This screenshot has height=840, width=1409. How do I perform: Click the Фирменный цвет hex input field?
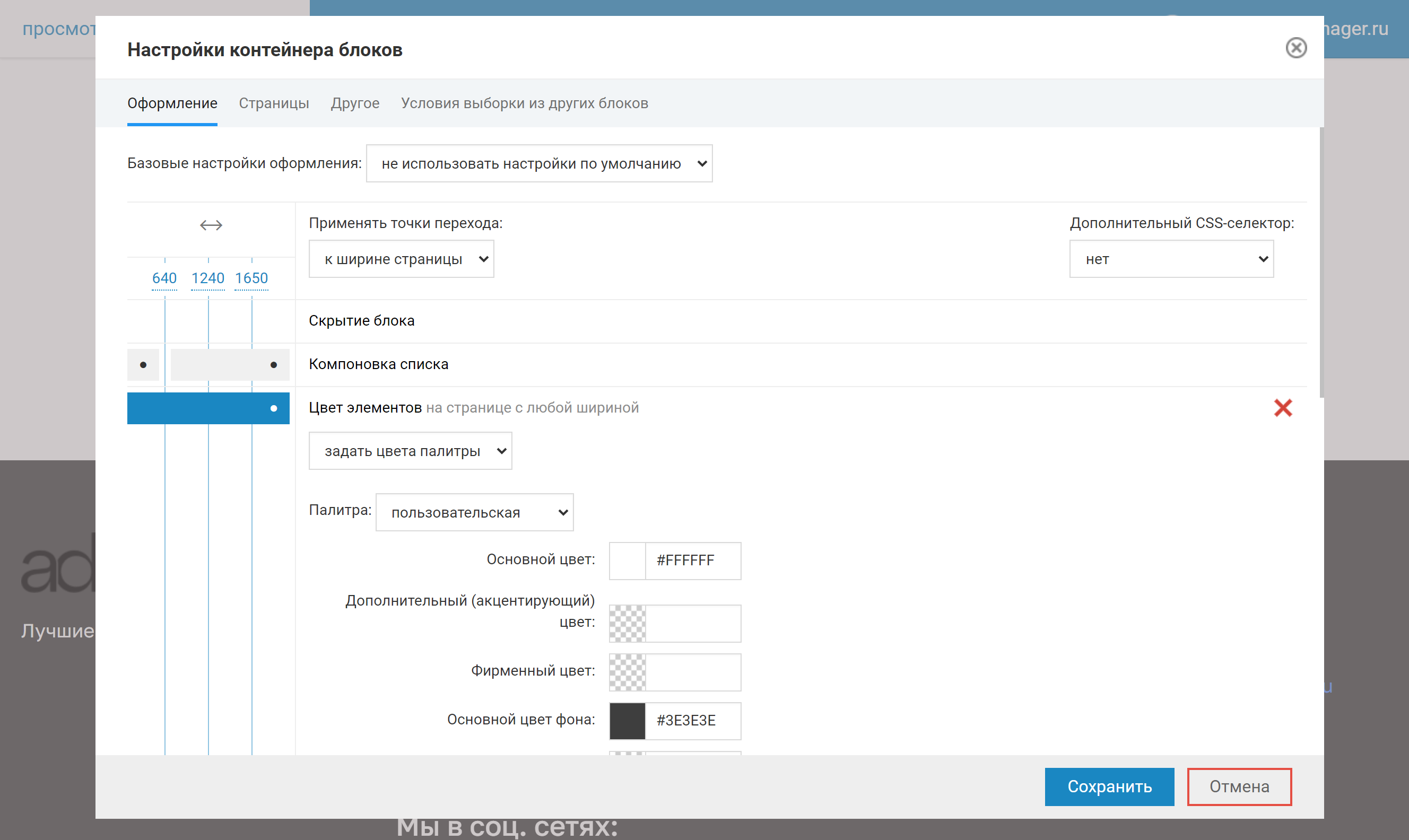(692, 672)
